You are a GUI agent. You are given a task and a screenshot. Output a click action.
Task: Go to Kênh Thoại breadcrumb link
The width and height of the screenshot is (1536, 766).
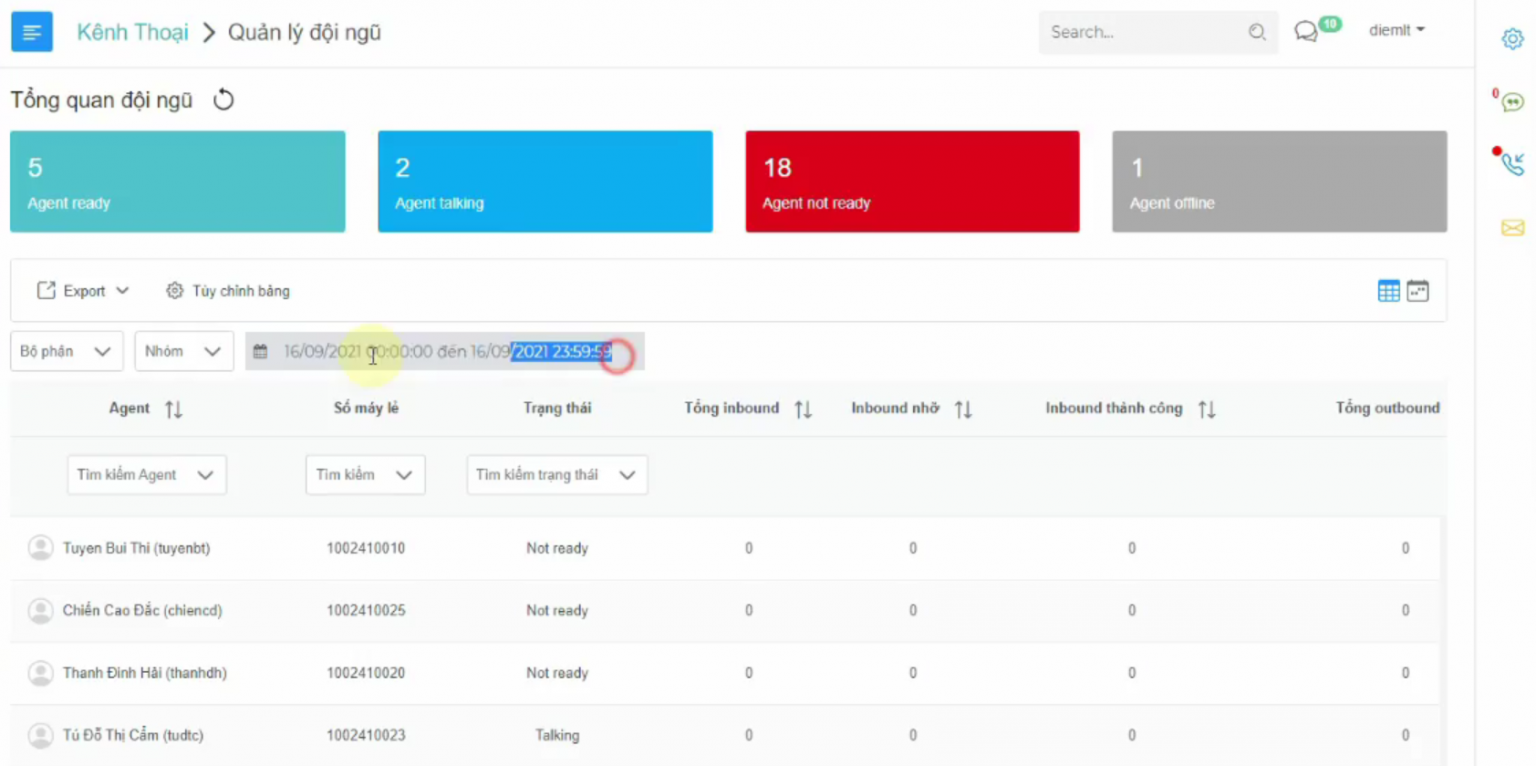[132, 33]
